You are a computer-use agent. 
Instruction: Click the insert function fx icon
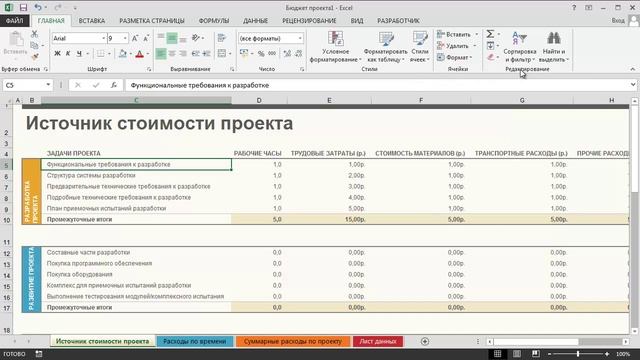[114, 85]
